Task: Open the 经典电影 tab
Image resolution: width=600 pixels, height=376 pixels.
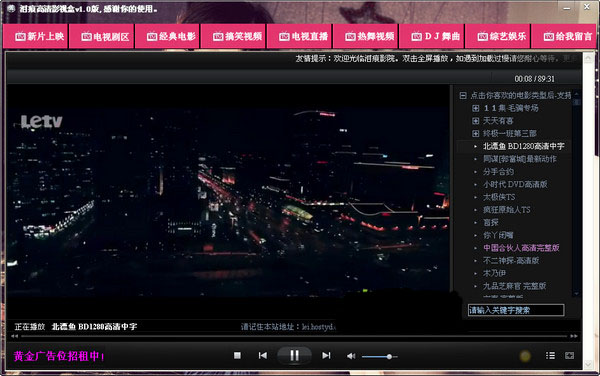Action: 167,36
